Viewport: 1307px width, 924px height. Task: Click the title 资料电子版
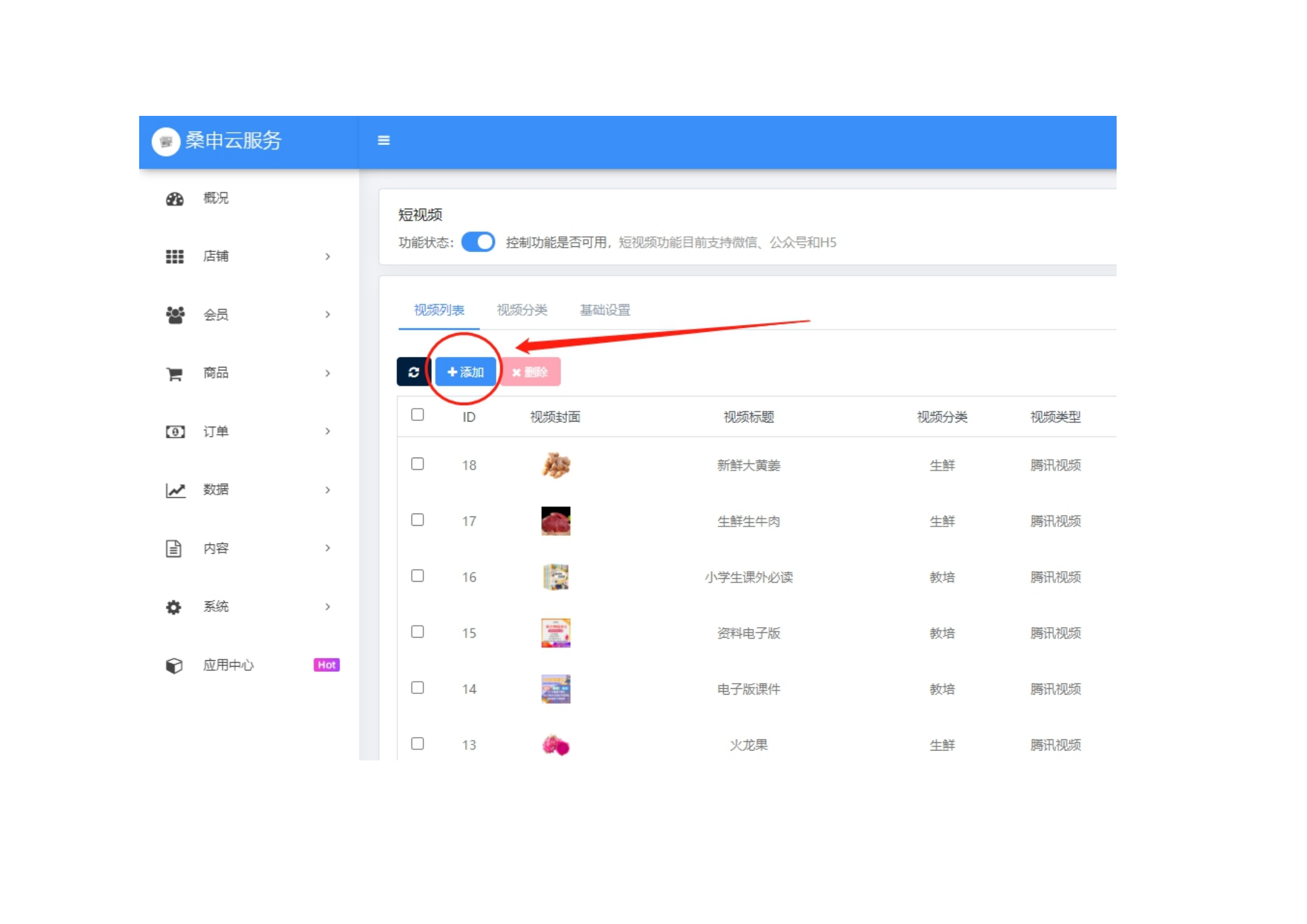point(749,633)
